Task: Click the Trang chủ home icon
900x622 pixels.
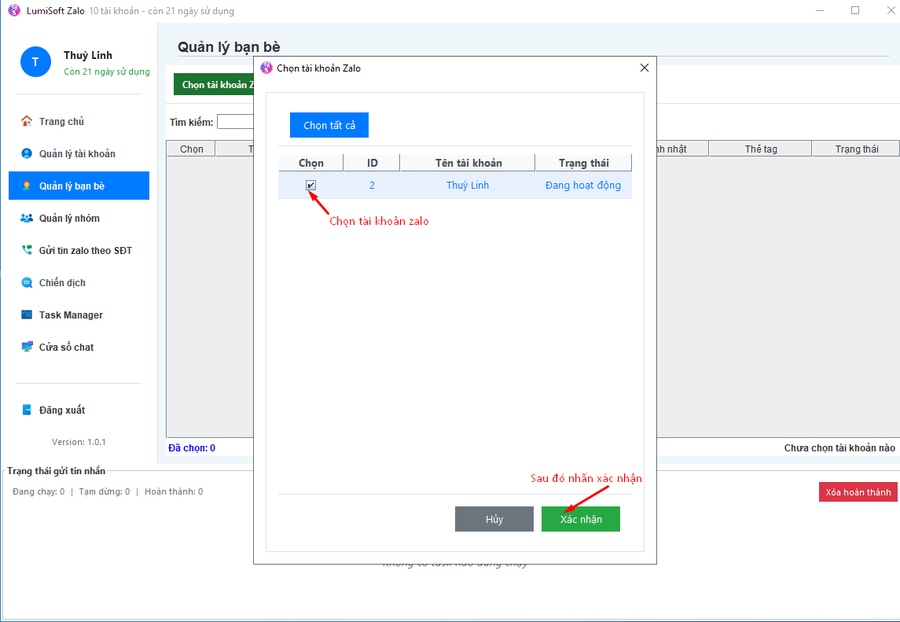Action: [27, 121]
